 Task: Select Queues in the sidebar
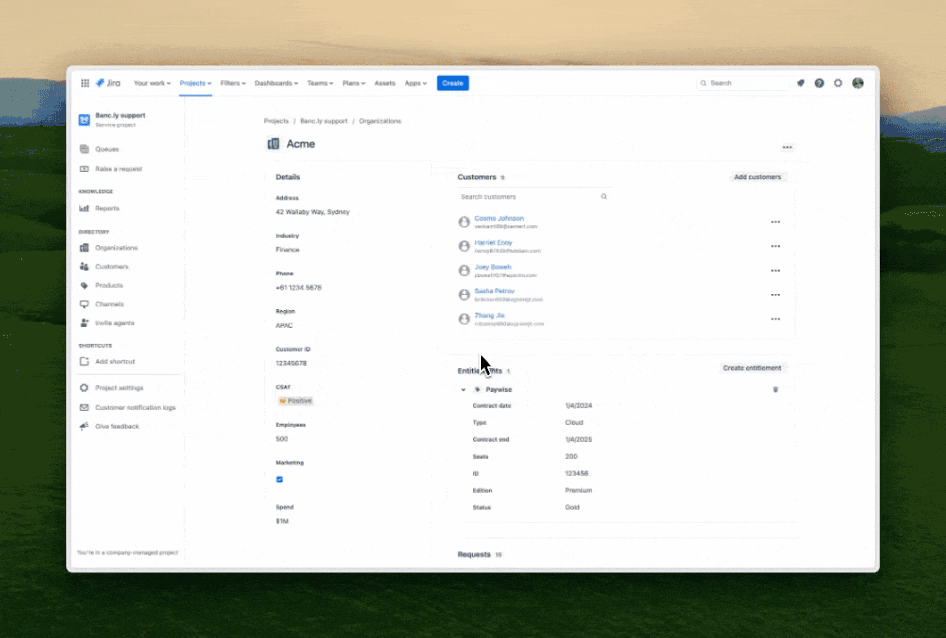point(107,149)
